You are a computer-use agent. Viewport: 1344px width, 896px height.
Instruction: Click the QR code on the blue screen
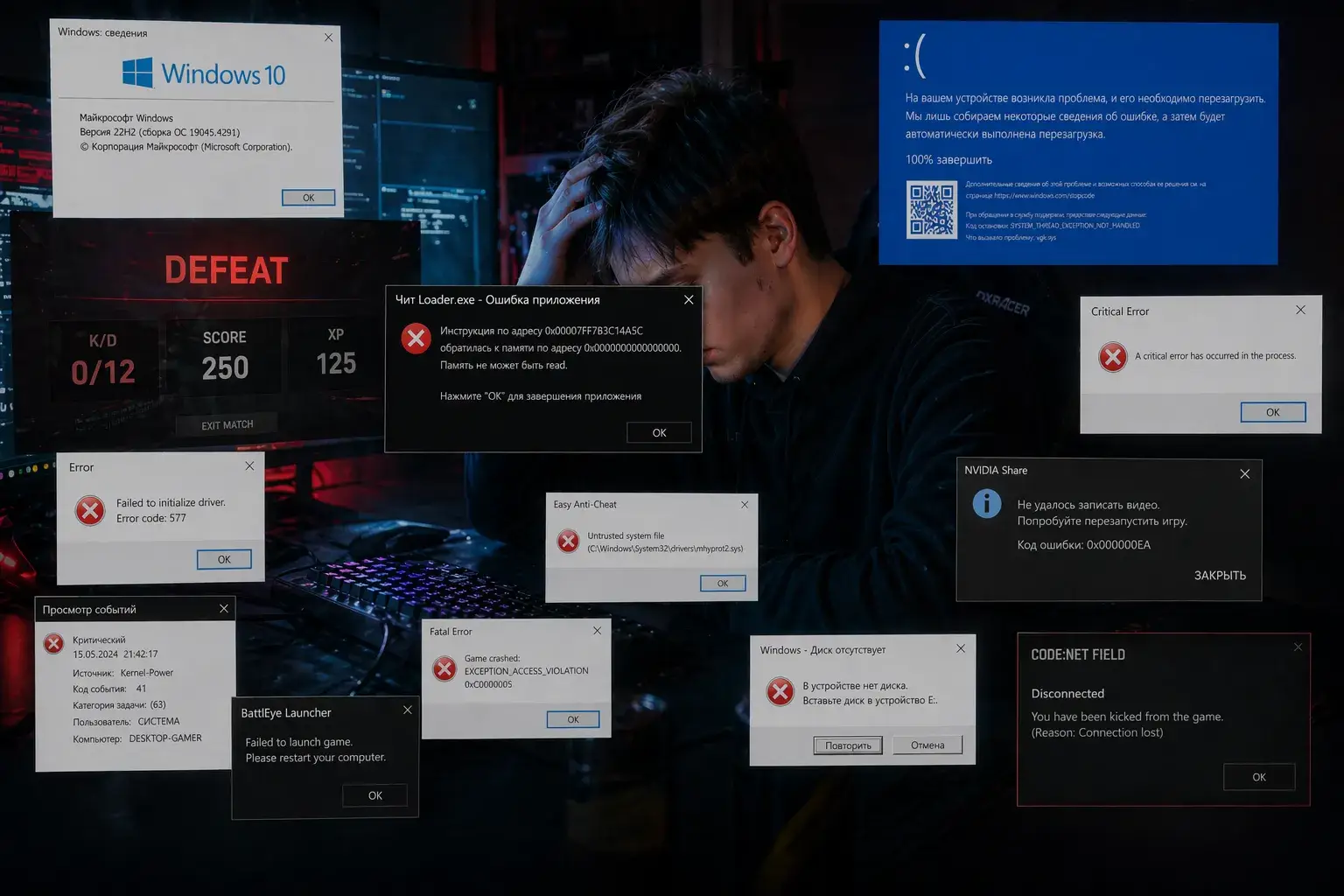(932, 208)
